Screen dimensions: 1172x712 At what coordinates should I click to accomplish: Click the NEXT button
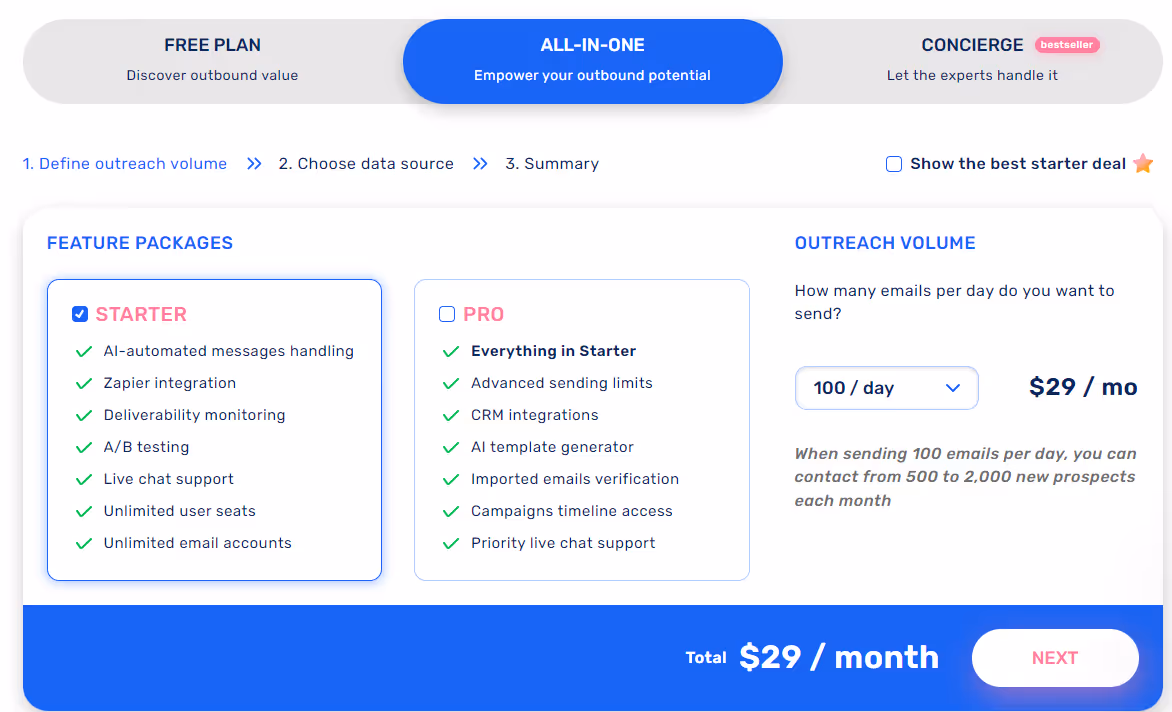click(1055, 657)
